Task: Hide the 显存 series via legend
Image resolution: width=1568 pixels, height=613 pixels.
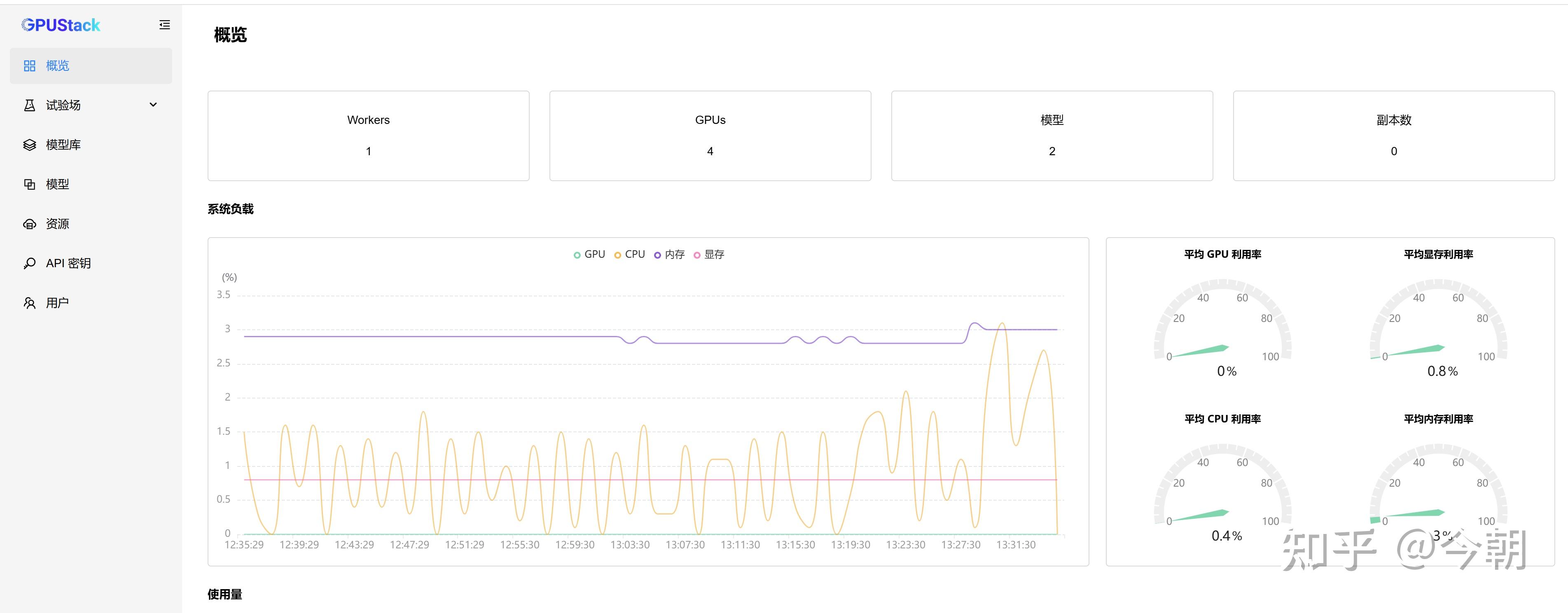Action: point(709,255)
